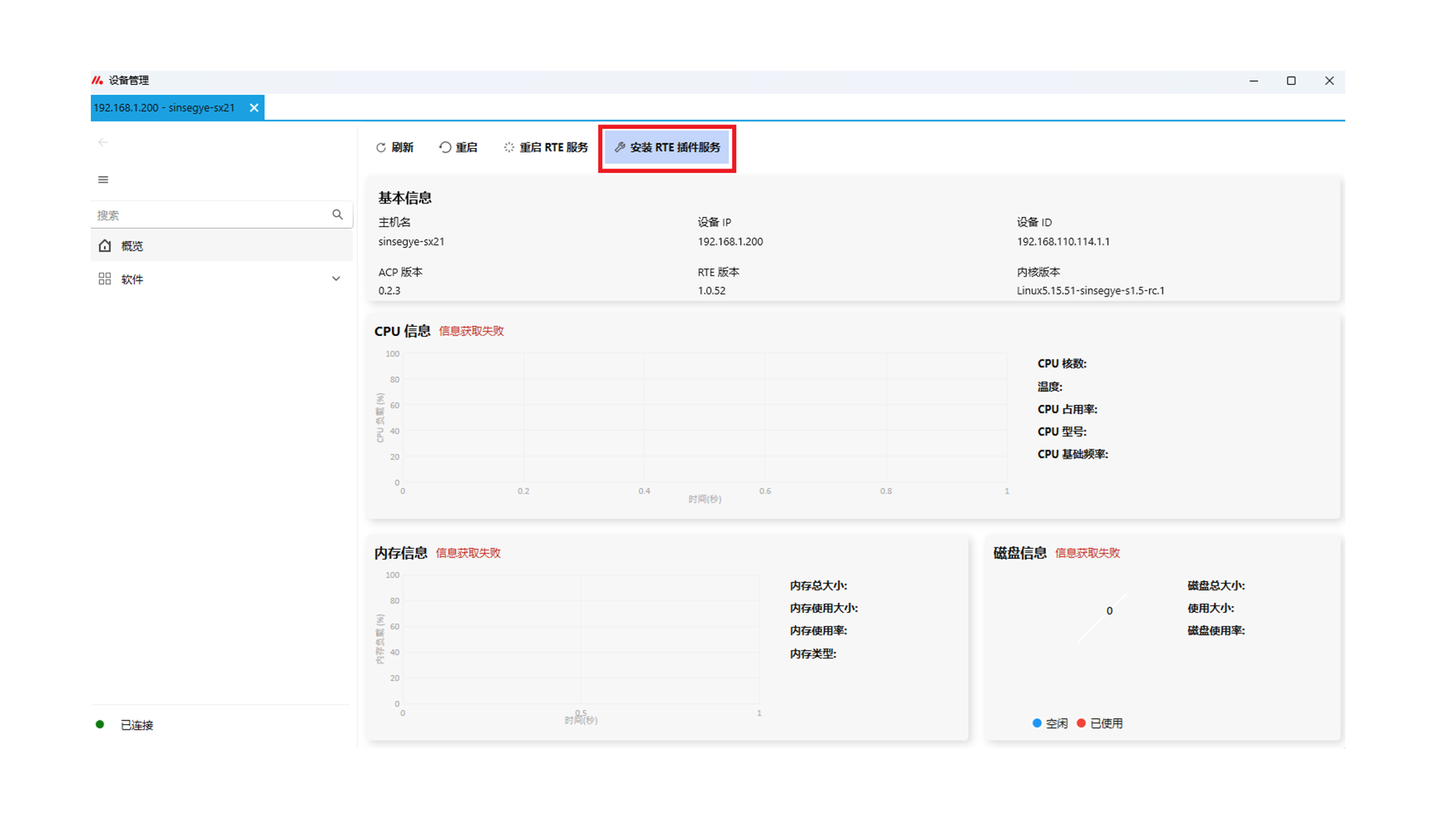Click the reboot (重启) circular arrow icon

tap(445, 147)
